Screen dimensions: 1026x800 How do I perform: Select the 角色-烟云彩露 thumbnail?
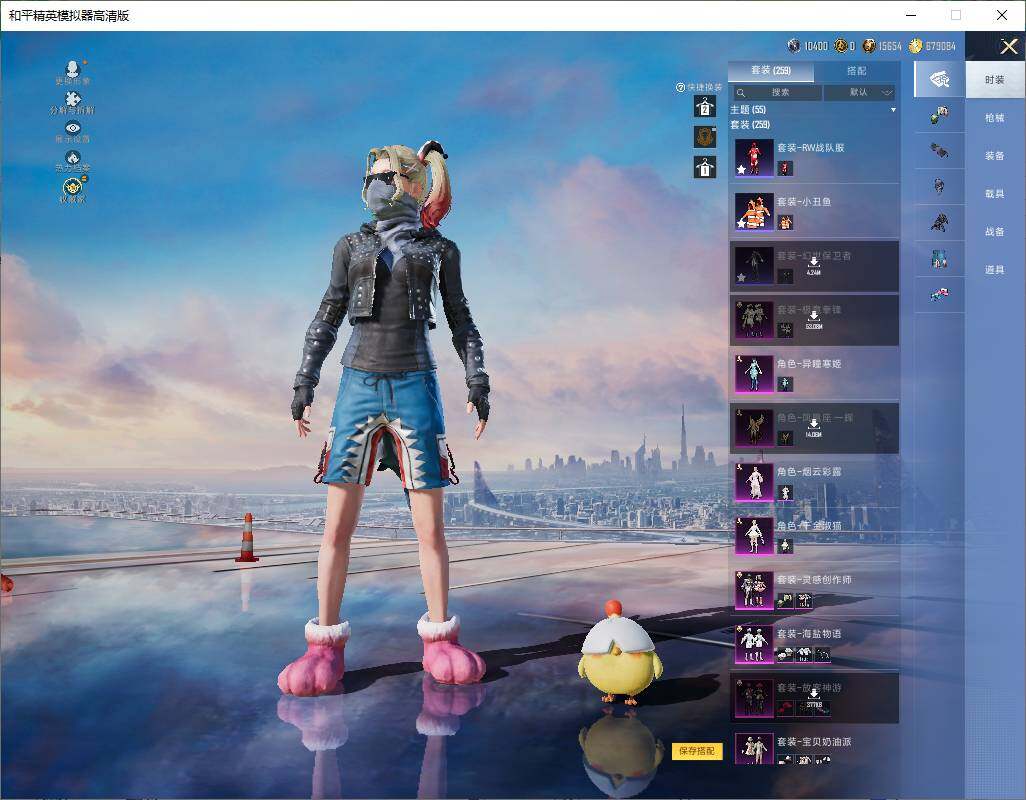tap(754, 482)
